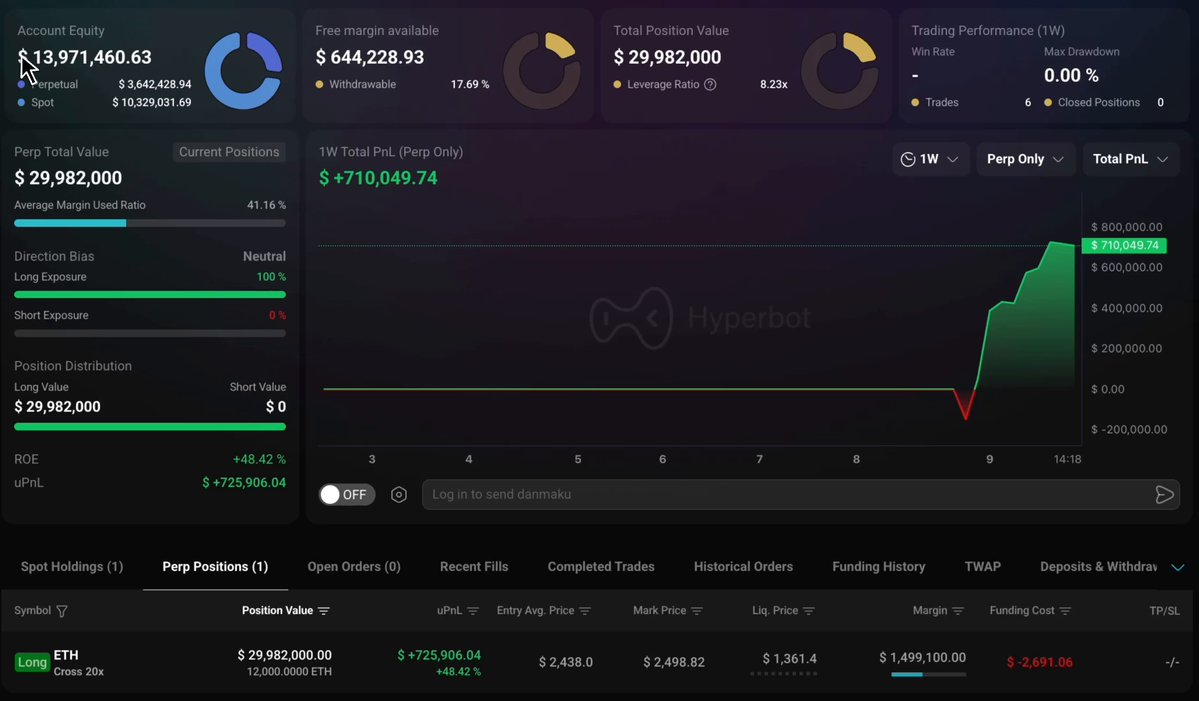Sort by Position Value using its sort icon

(x=324, y=611)
